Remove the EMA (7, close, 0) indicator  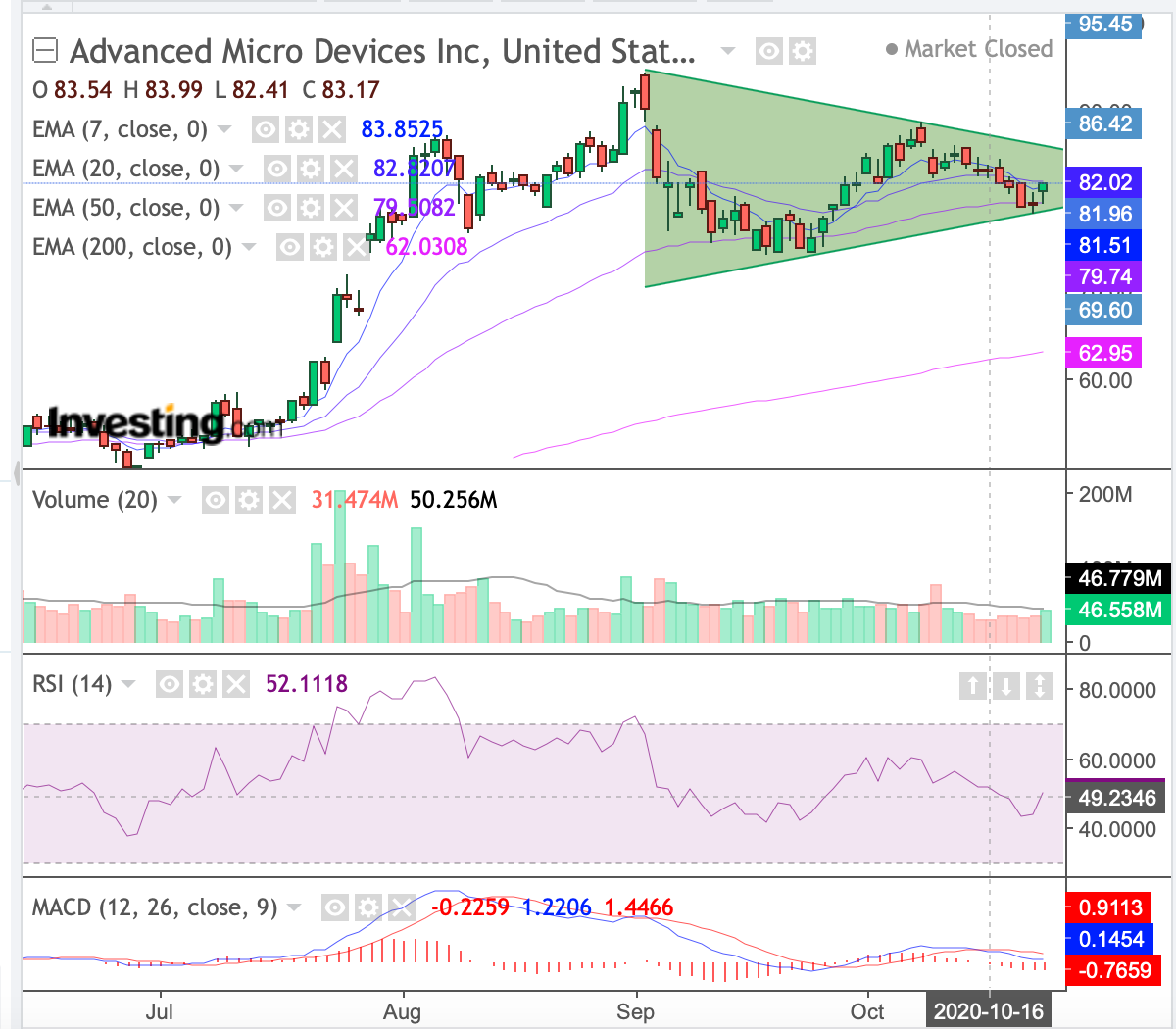332,129
